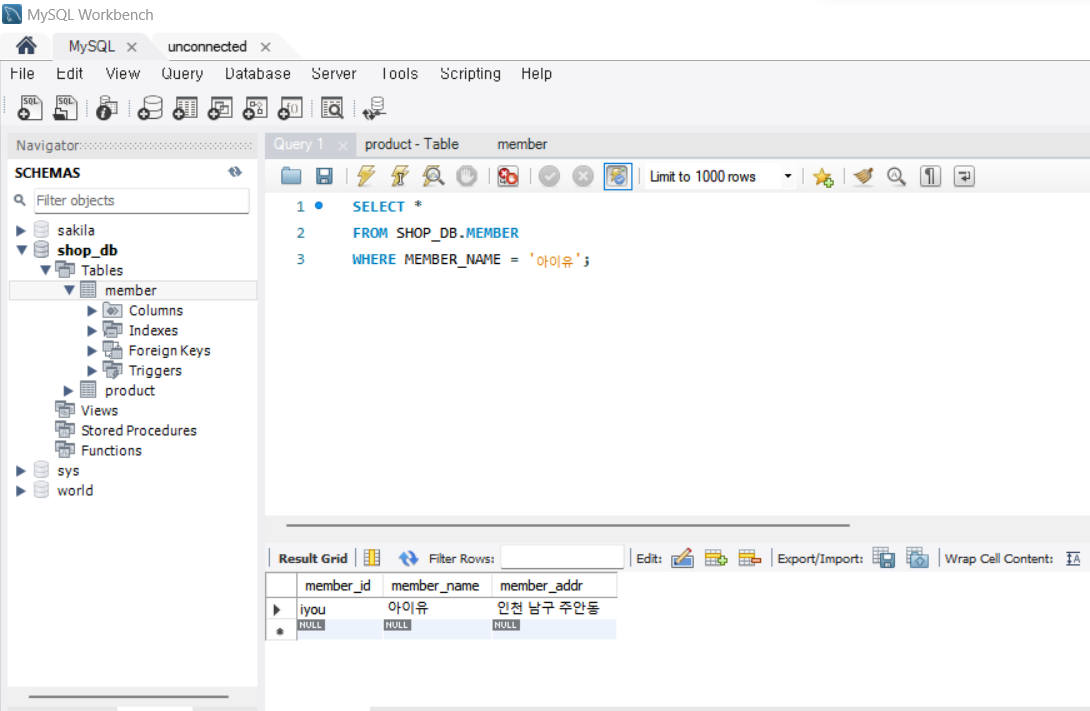Click the Filter Rows input box
1090x711 pixels.
click(562, 558)
